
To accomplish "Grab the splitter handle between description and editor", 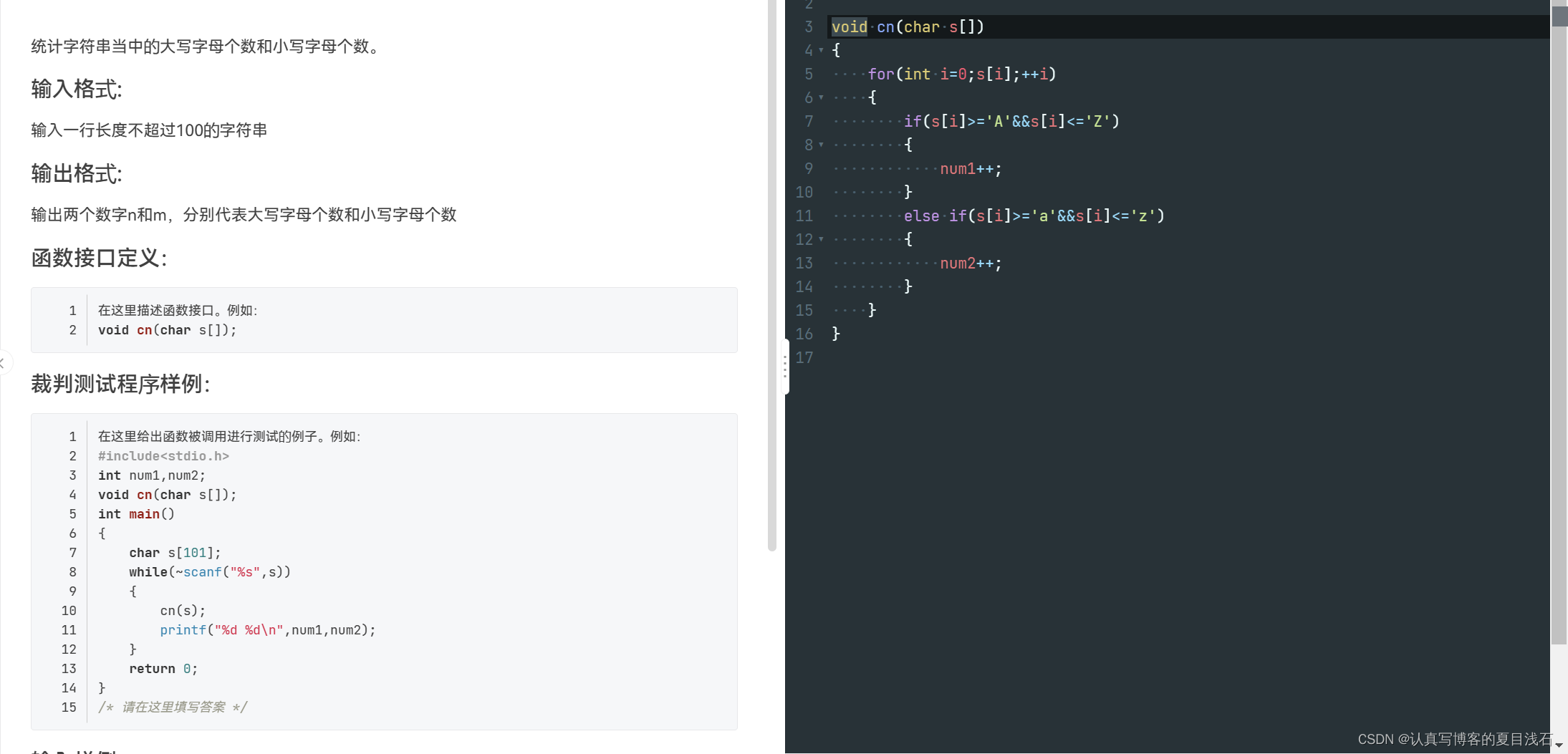I will [x=785, y=367].
